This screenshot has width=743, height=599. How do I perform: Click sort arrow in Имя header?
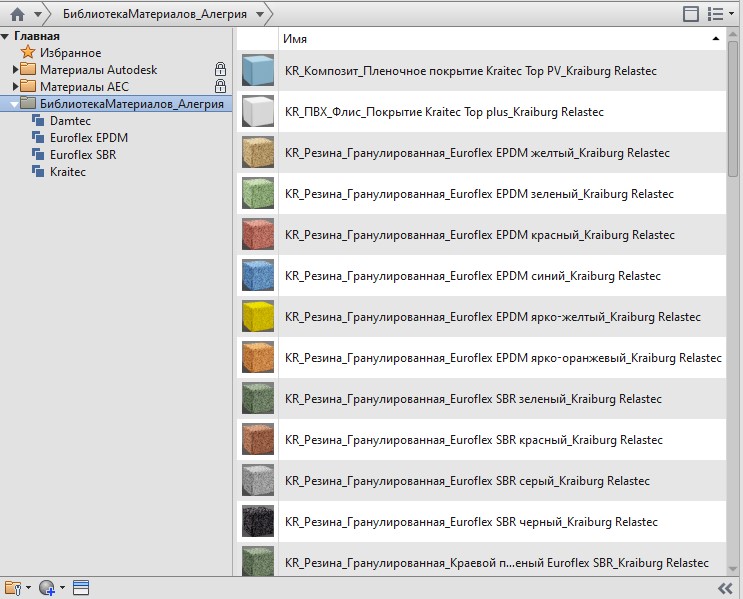point(716,39)
